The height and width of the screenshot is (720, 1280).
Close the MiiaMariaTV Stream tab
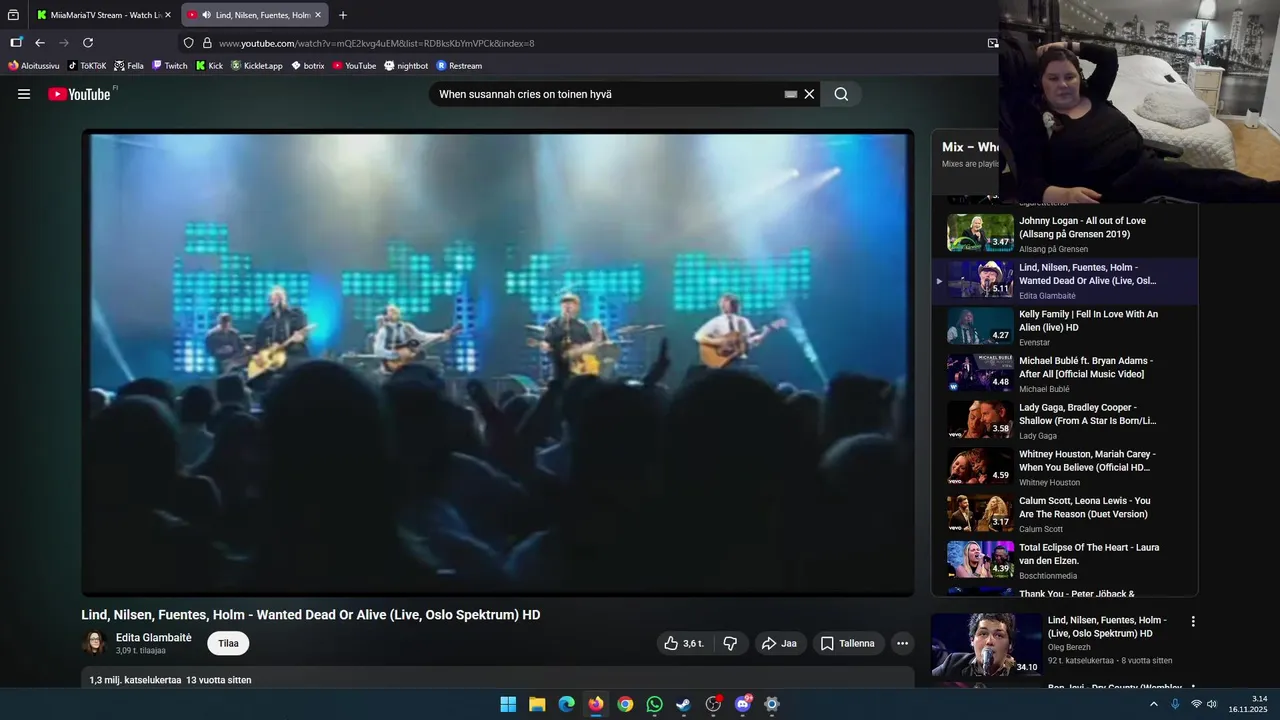pyautogui.click(x=167, y=15)
